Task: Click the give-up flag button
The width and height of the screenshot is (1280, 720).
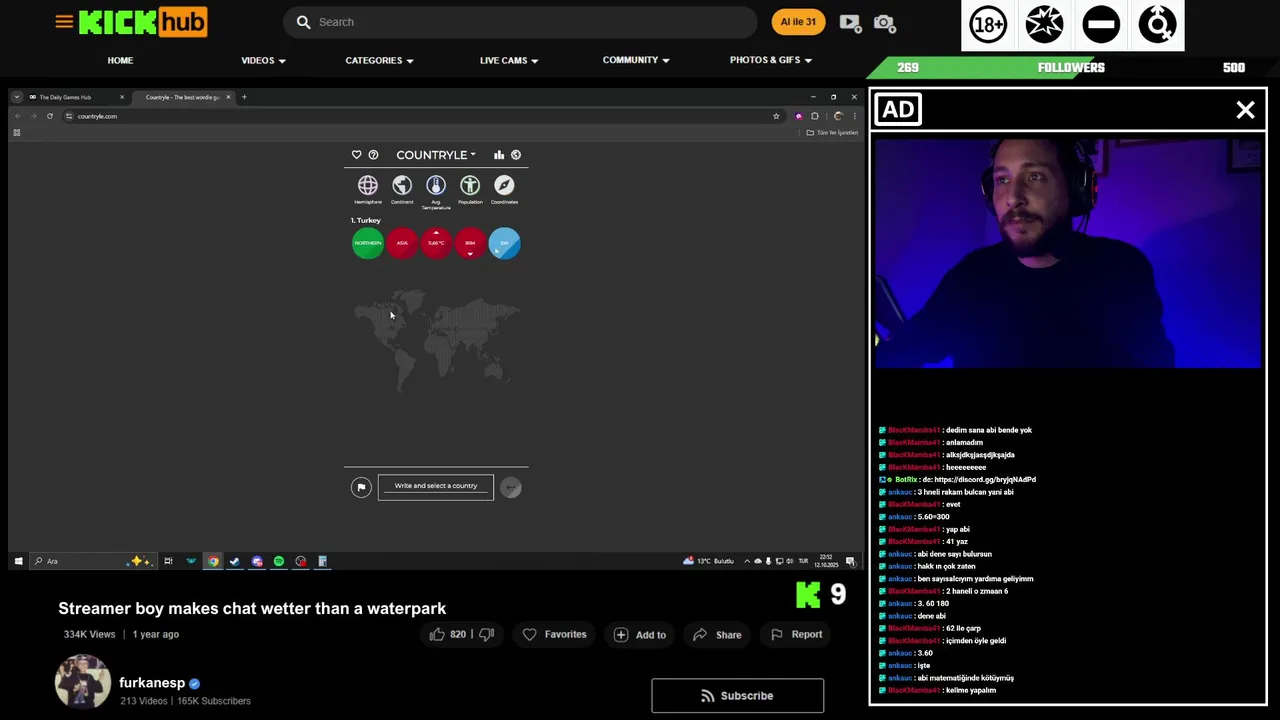Action: pos(361,487)
